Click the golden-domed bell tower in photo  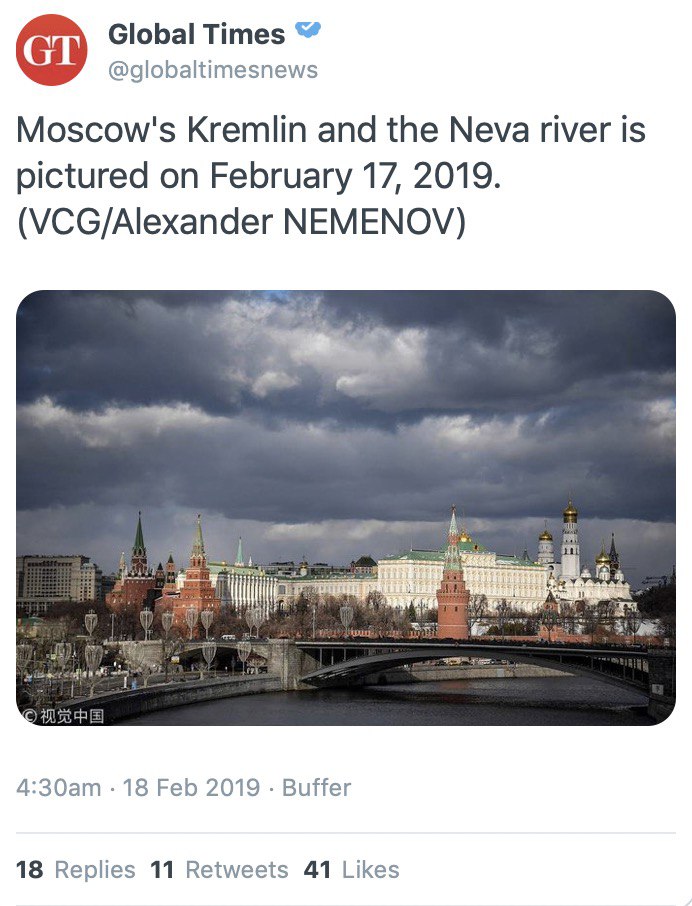[x=570, y=545]
